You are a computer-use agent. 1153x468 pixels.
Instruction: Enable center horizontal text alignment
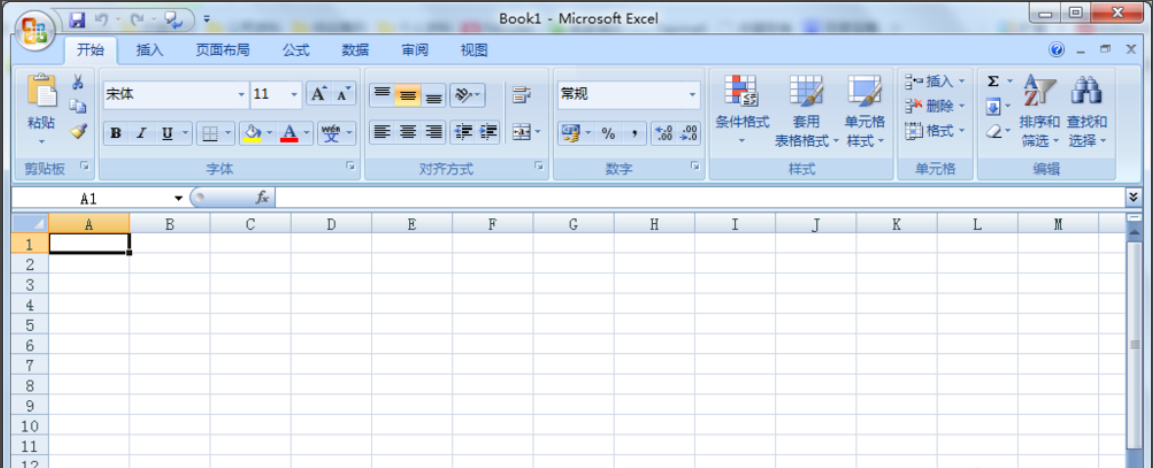pyautogui.click(x=408, y=132)
